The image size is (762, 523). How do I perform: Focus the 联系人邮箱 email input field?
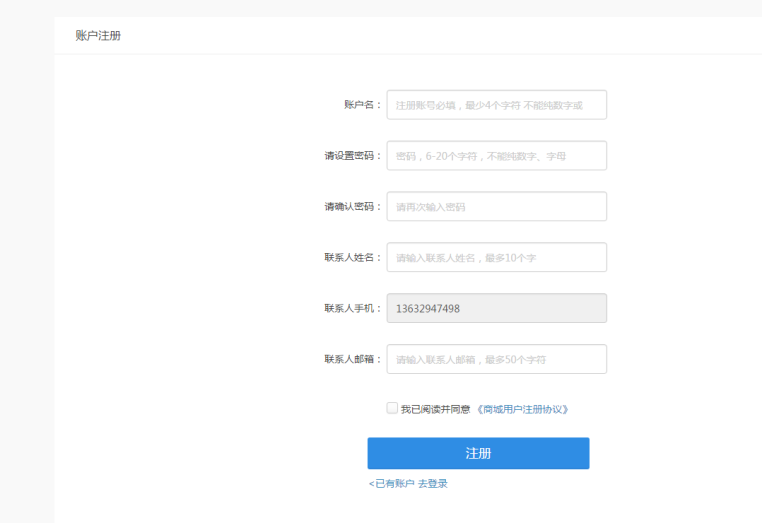pyautogui.click(x=496, y=360)
